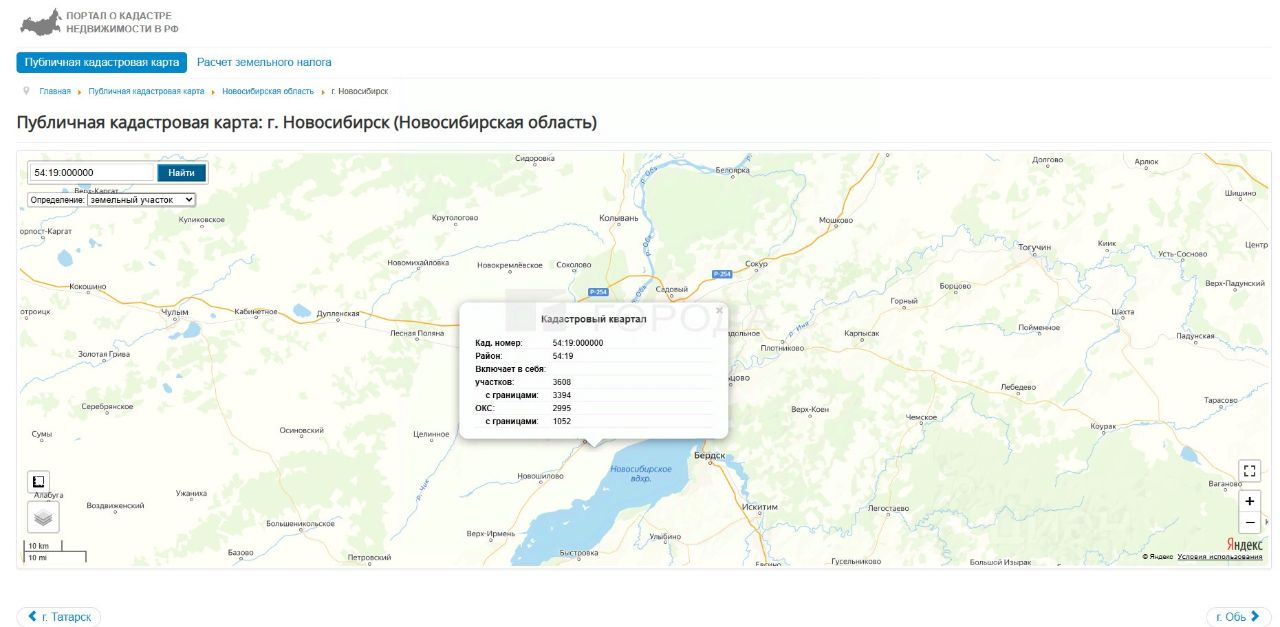Image resolution: width=1280 pixels, height=627 pixels.
Task: Zoom out on the map
Action: [1249, 523]
